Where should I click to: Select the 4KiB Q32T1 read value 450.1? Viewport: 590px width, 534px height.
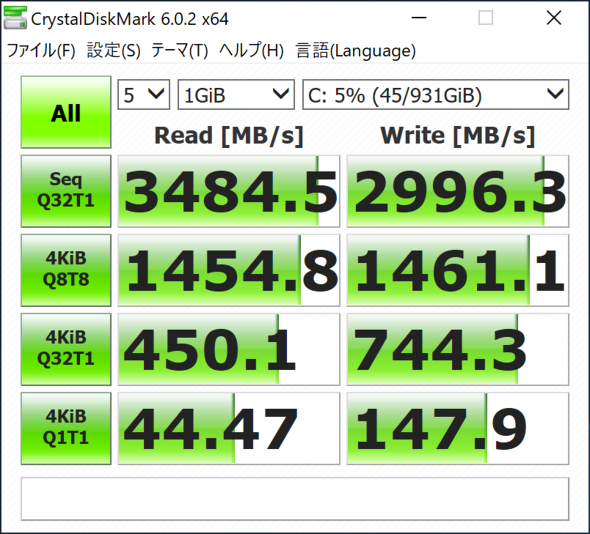[229, 349]
